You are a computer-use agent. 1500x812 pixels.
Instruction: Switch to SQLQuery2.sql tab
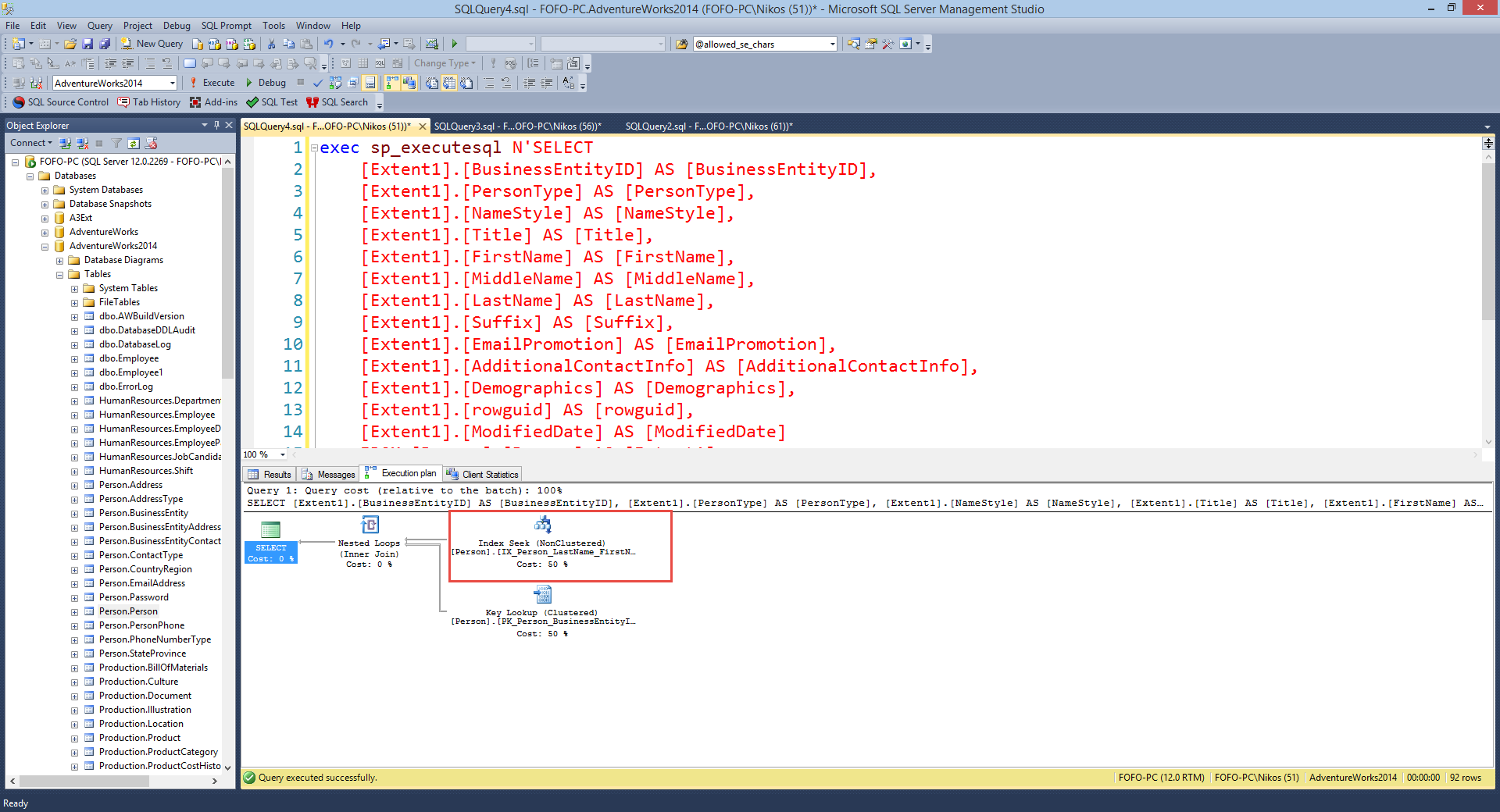click(709, 126)
